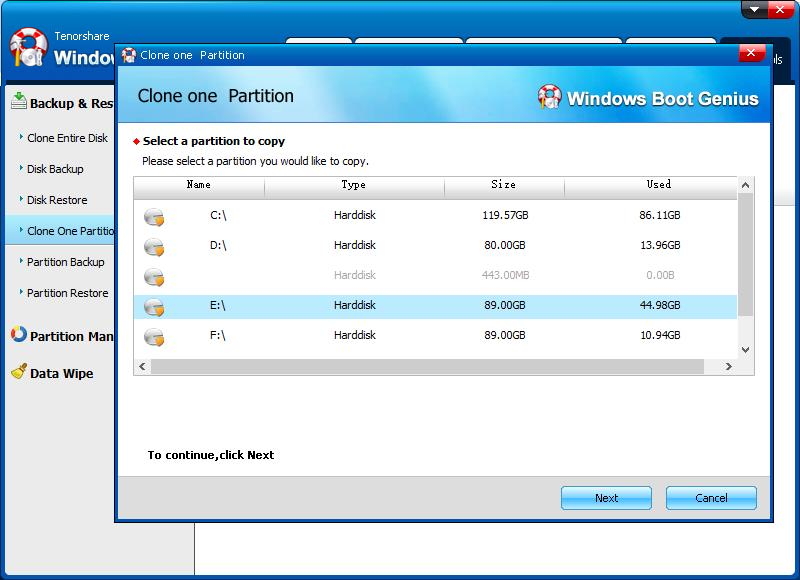Screen dimensions: 800x580
Task: Click Harddisk type in the C:\ row
Action: 355,215
